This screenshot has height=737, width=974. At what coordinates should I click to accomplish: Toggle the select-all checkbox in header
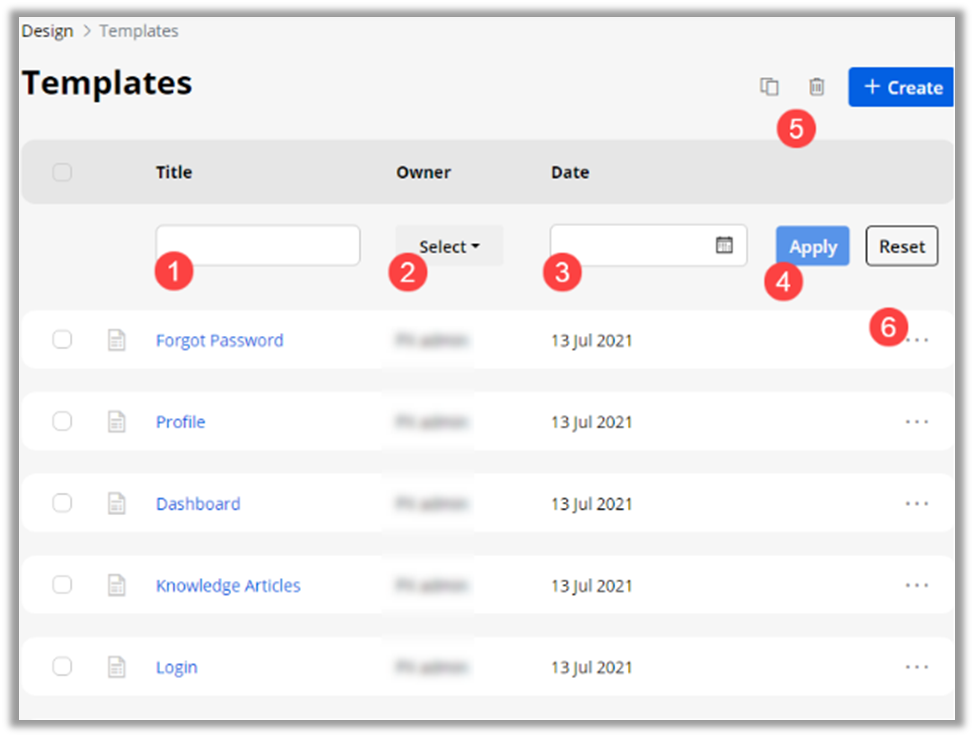[x=62, y=172]
